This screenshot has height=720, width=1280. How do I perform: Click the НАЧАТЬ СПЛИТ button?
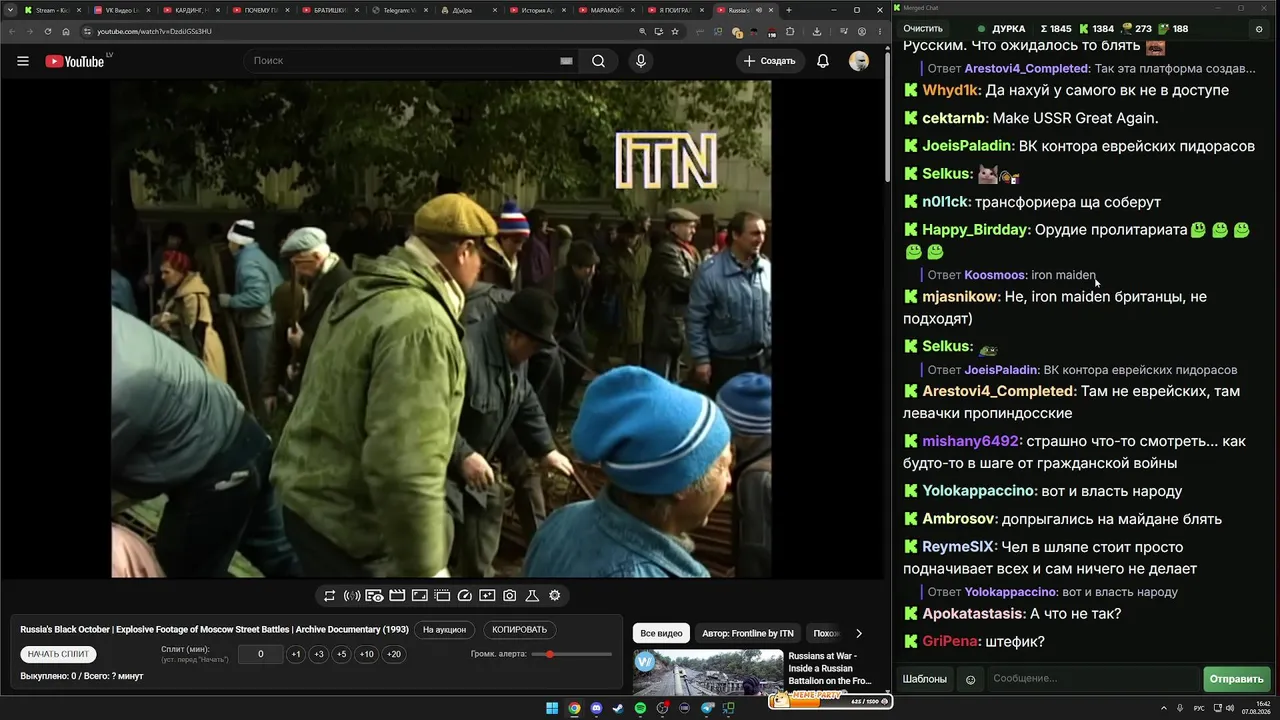pos(58,654)
